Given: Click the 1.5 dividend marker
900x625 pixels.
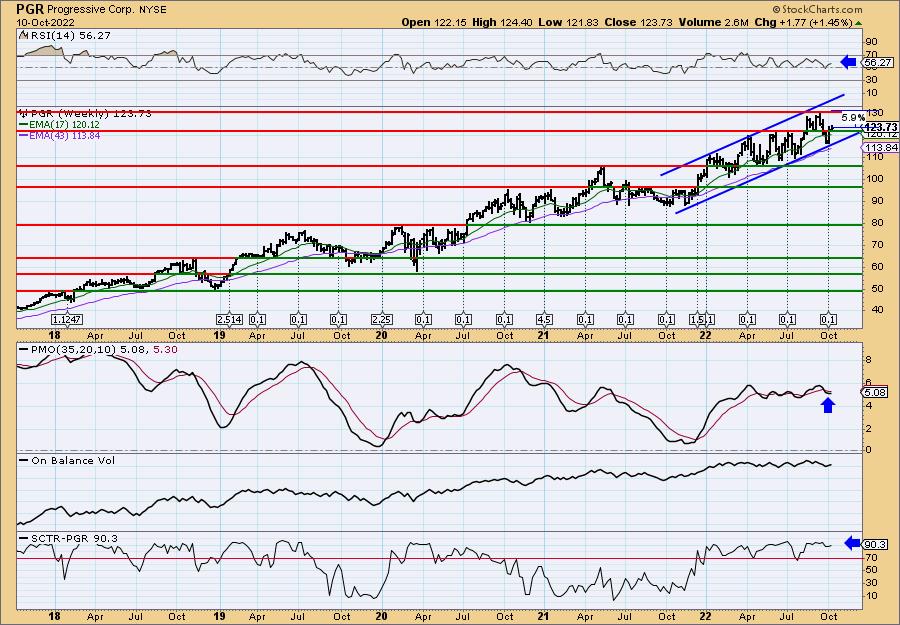Looking at the screenshot, I should [x=697, y=319].
